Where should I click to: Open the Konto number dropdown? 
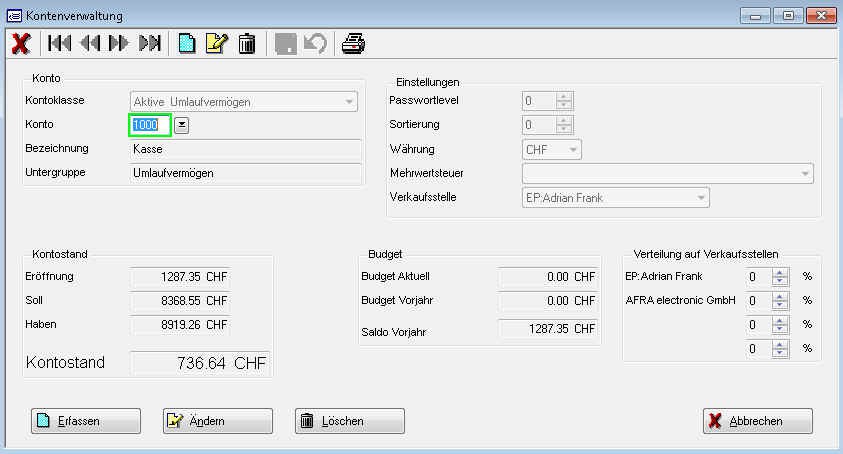(x=182, y=125)
